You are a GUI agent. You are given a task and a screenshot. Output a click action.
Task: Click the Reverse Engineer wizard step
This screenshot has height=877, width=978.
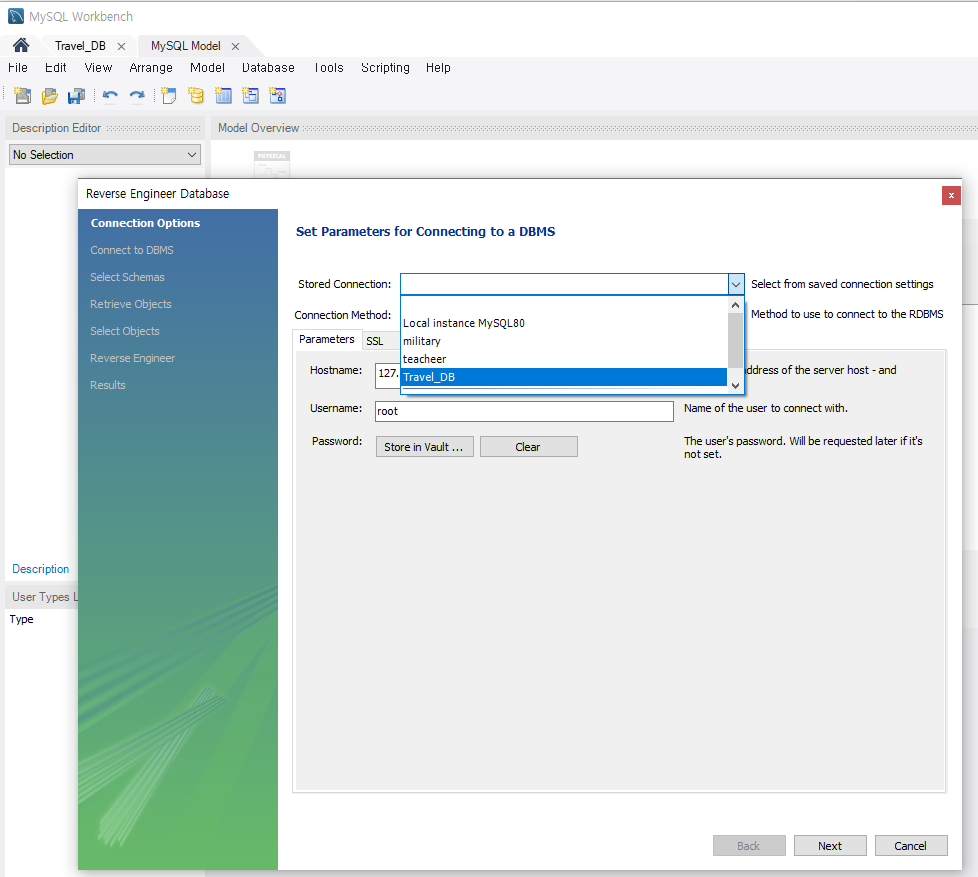point(132,358)
